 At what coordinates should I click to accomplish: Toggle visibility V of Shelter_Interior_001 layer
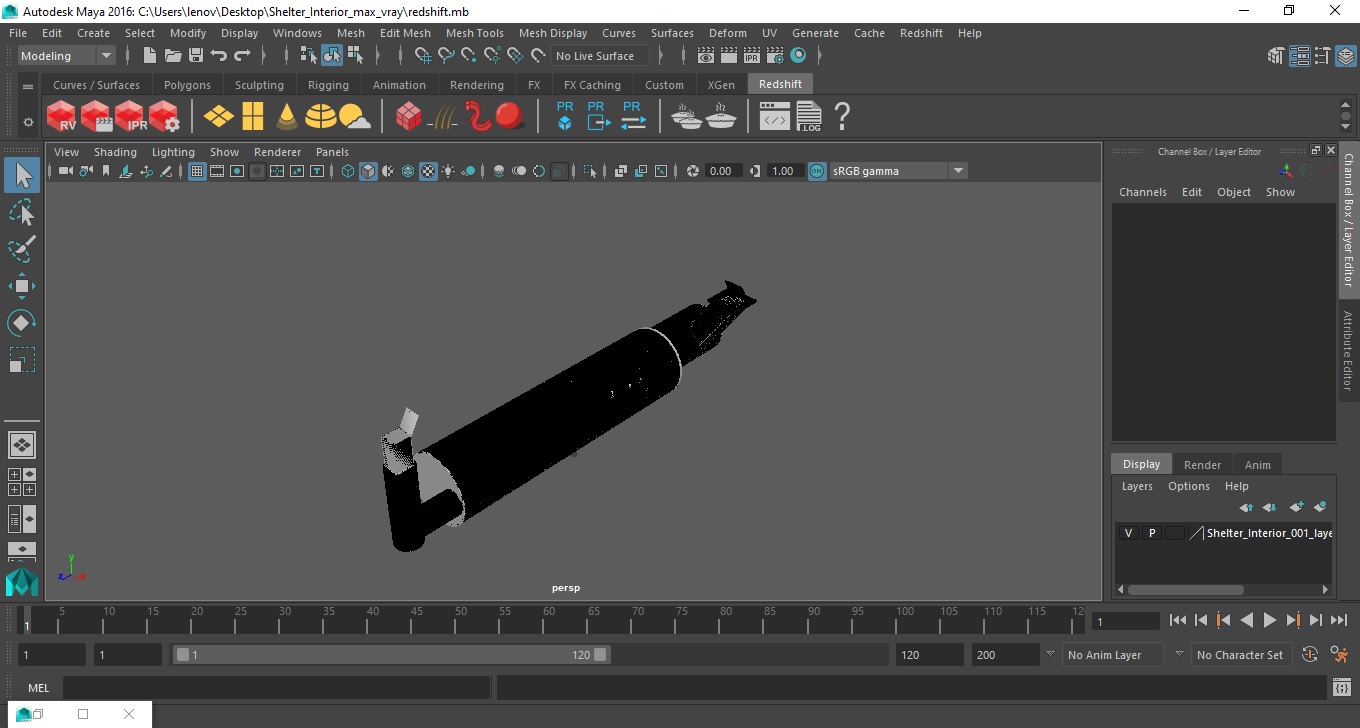click(1128, 533)
